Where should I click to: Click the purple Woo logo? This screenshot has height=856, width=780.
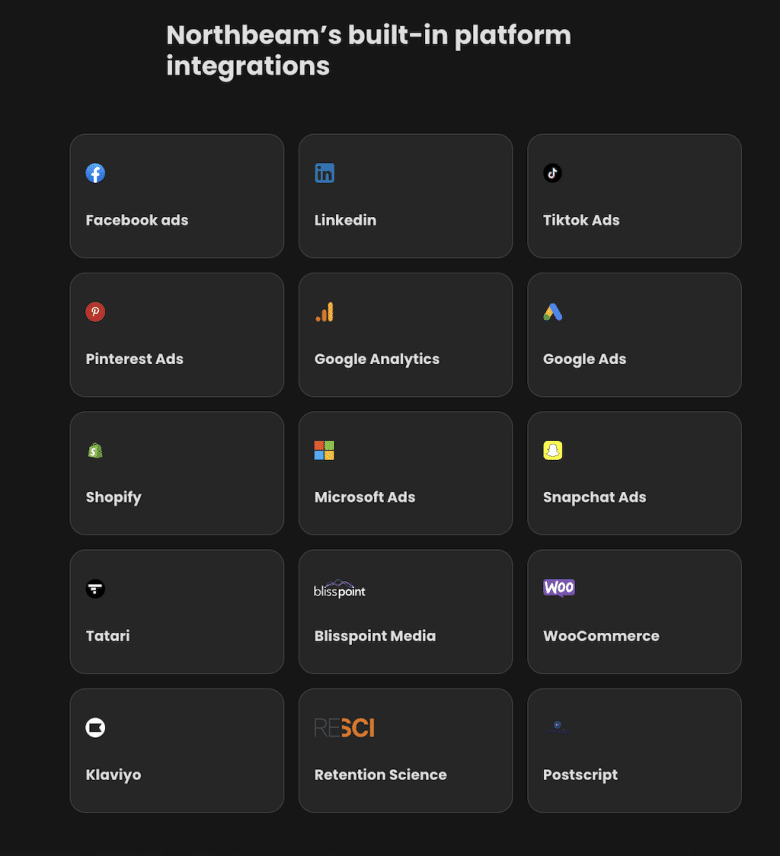559,588
